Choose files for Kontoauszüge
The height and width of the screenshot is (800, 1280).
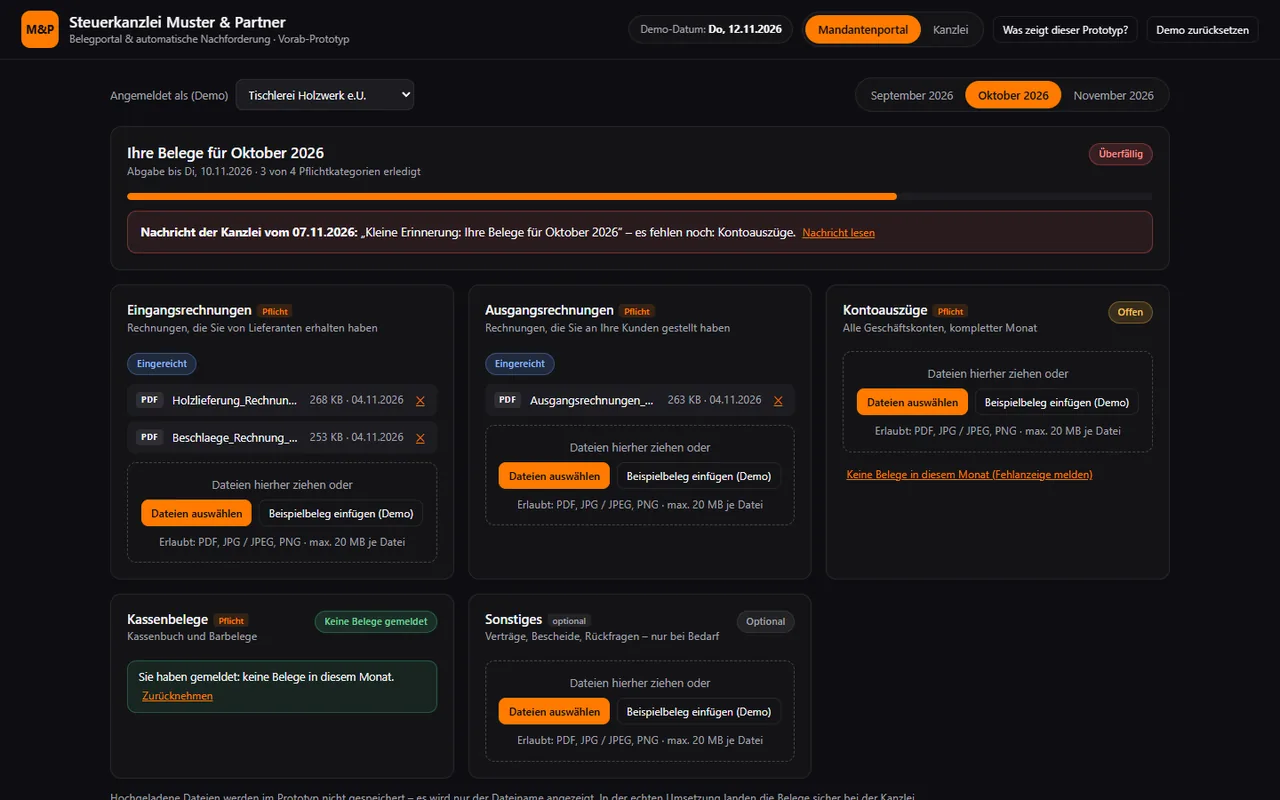point(912,402)
